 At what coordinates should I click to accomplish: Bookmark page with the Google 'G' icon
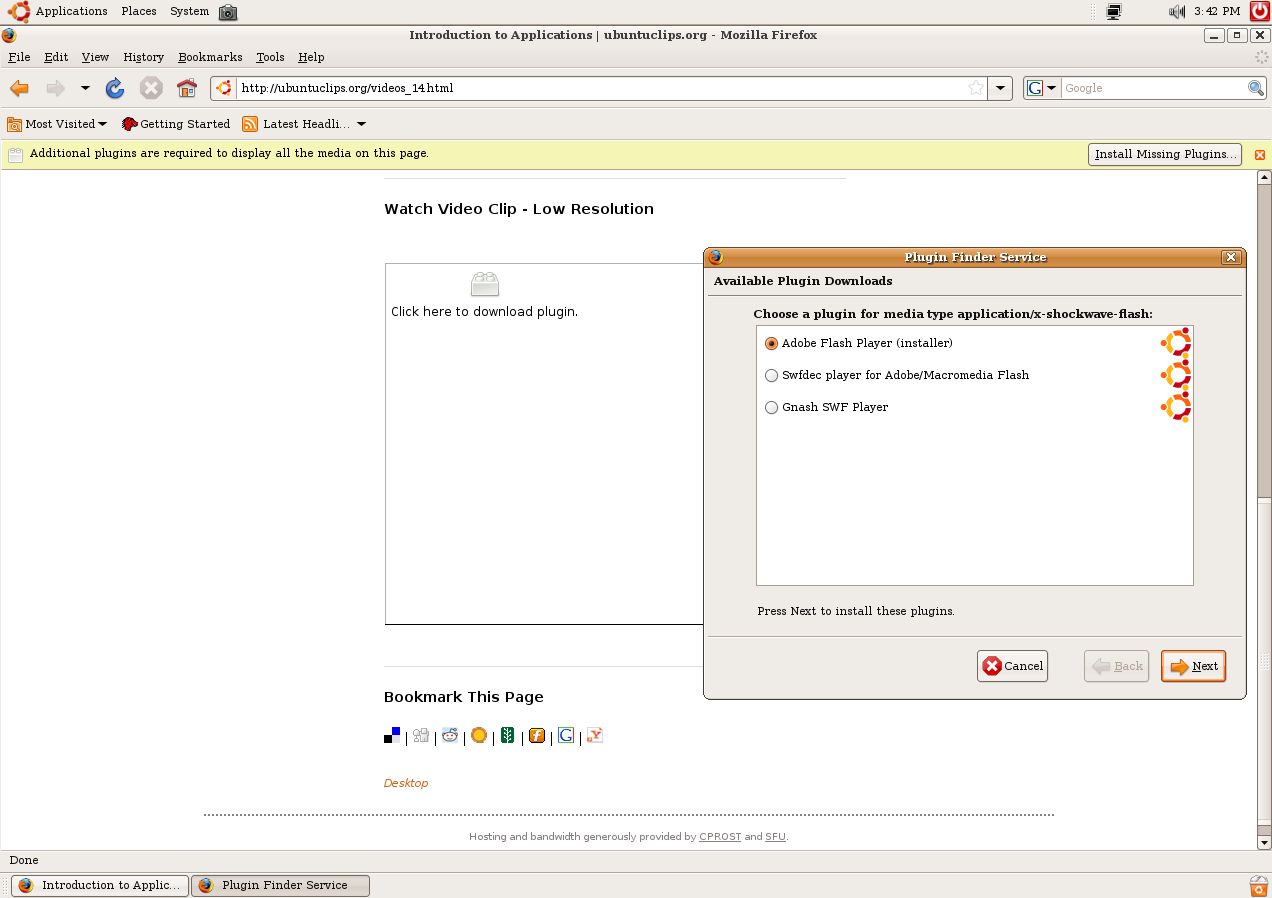pos(566,735)
